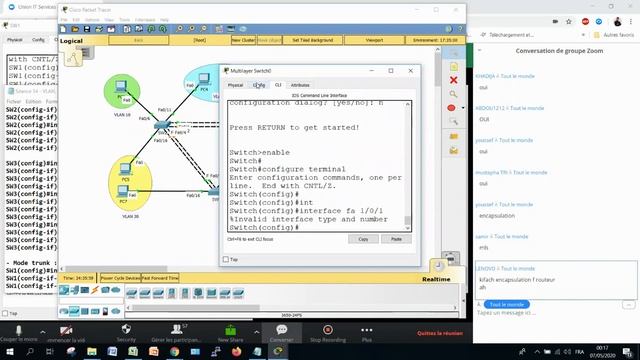Image resolution: width=640 pixels, height=360 pixels.
Task: Click right arrow of device list scrollbar
Action: pos(455,308)
